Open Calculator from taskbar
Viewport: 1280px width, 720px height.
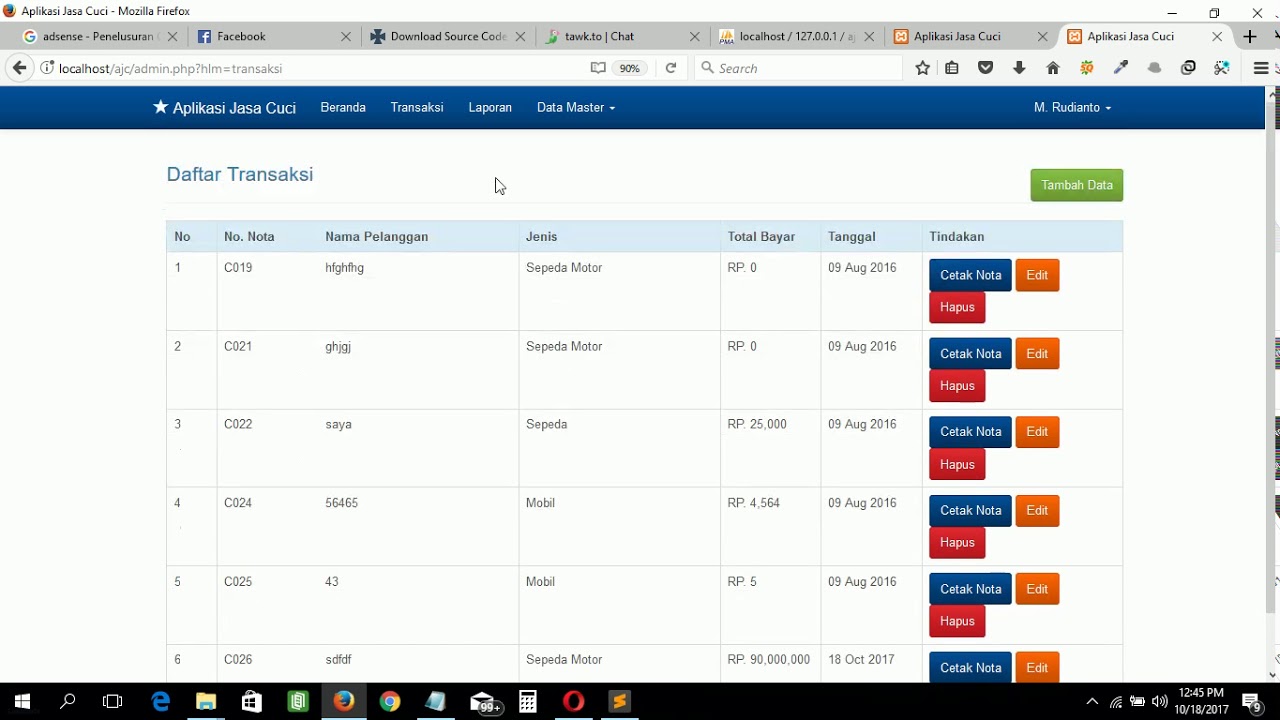click(x=528, y=701)
